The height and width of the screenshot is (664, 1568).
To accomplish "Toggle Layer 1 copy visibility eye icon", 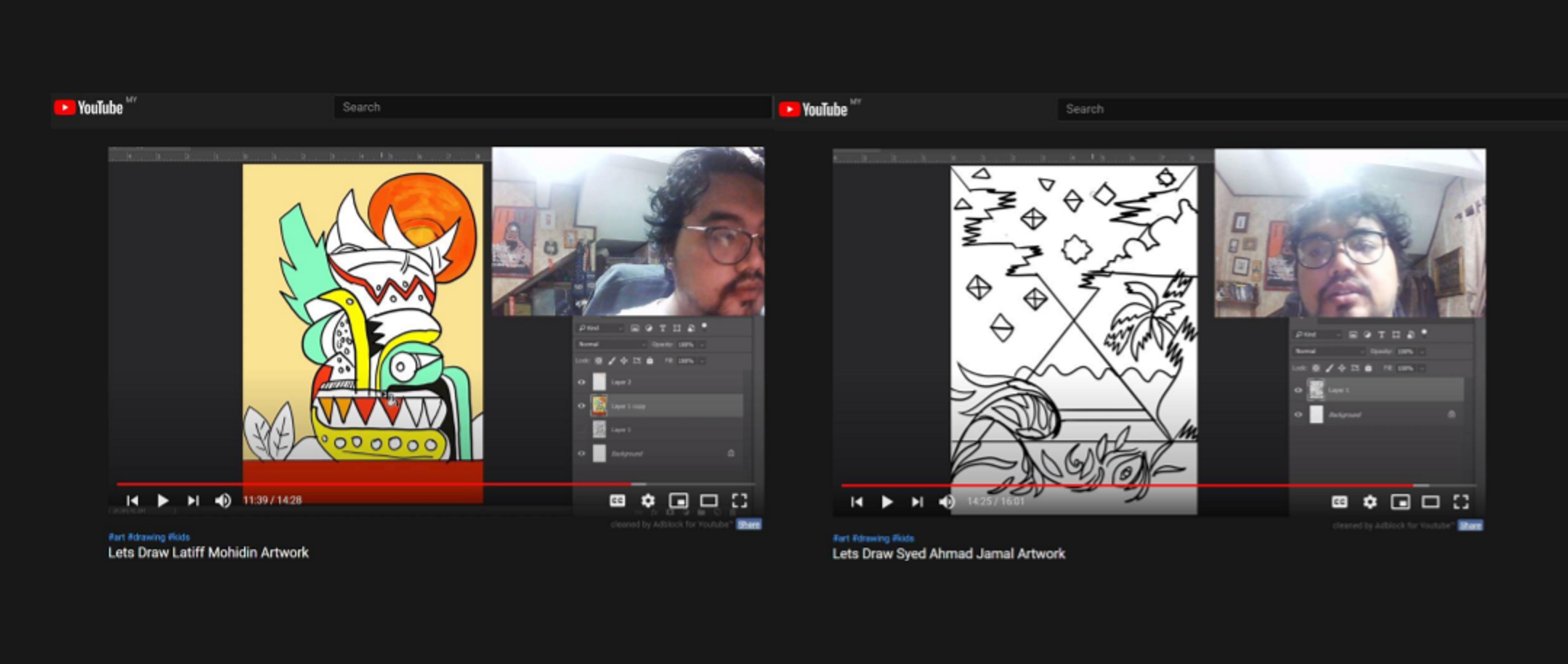I will pyautogui.click(x=581, y=406).
